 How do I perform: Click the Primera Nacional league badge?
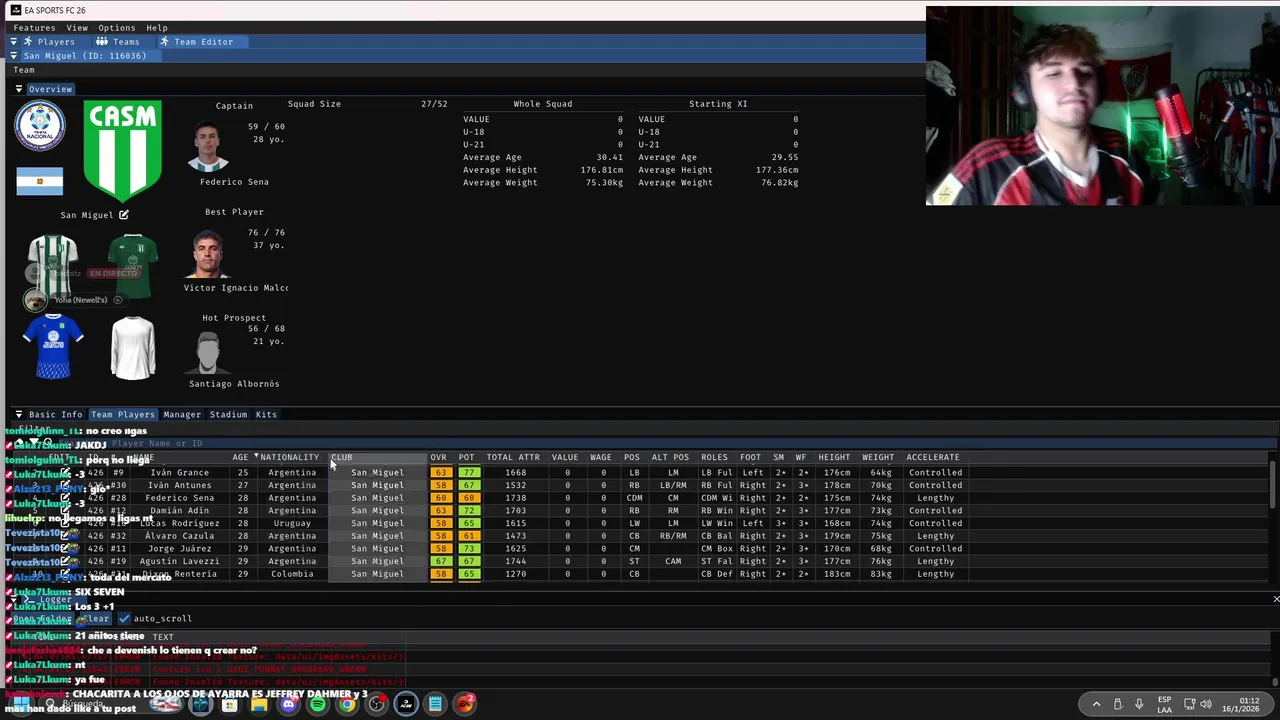pos(40,126)
